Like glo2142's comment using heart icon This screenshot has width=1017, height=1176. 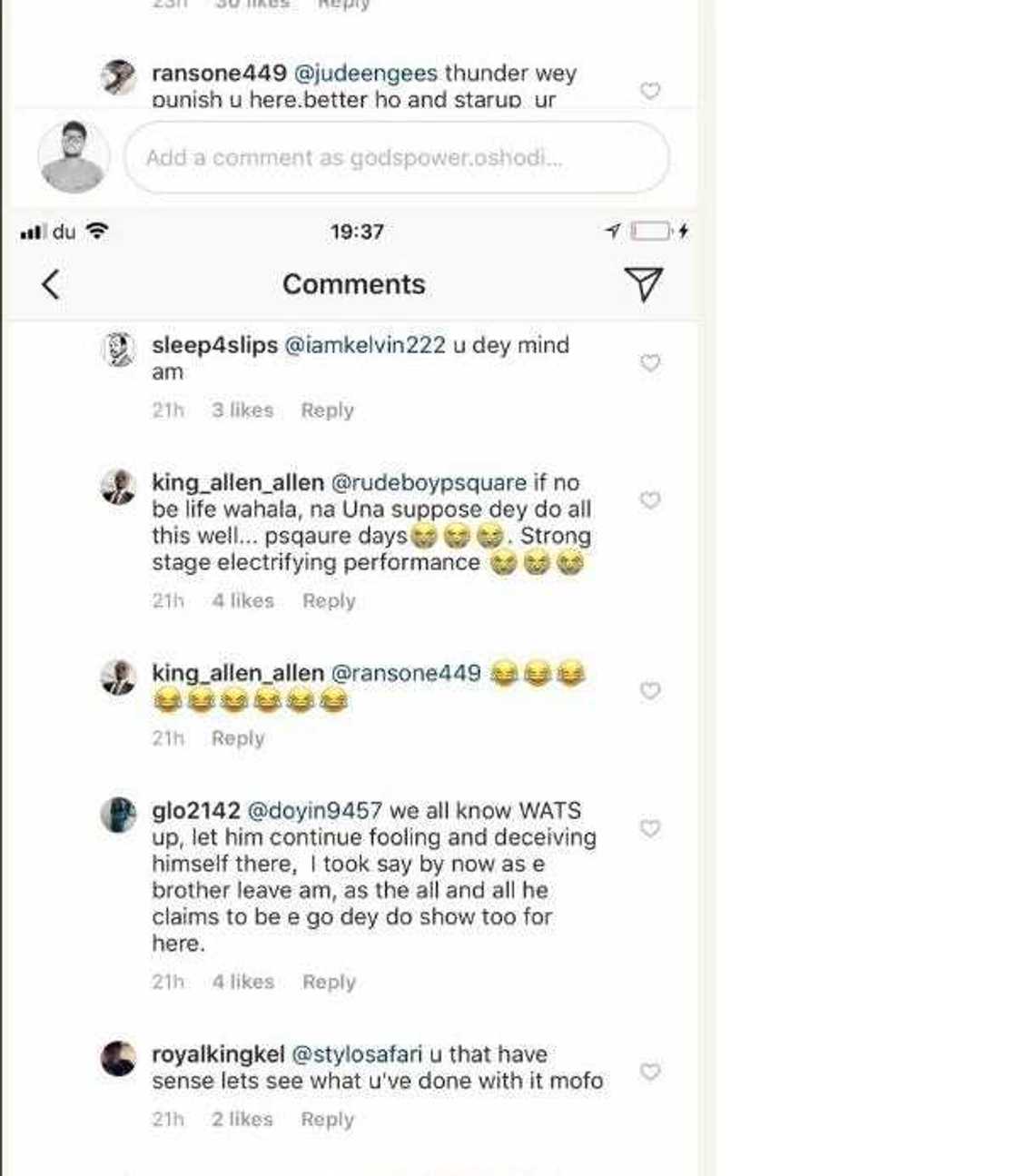tap(650, 828)
